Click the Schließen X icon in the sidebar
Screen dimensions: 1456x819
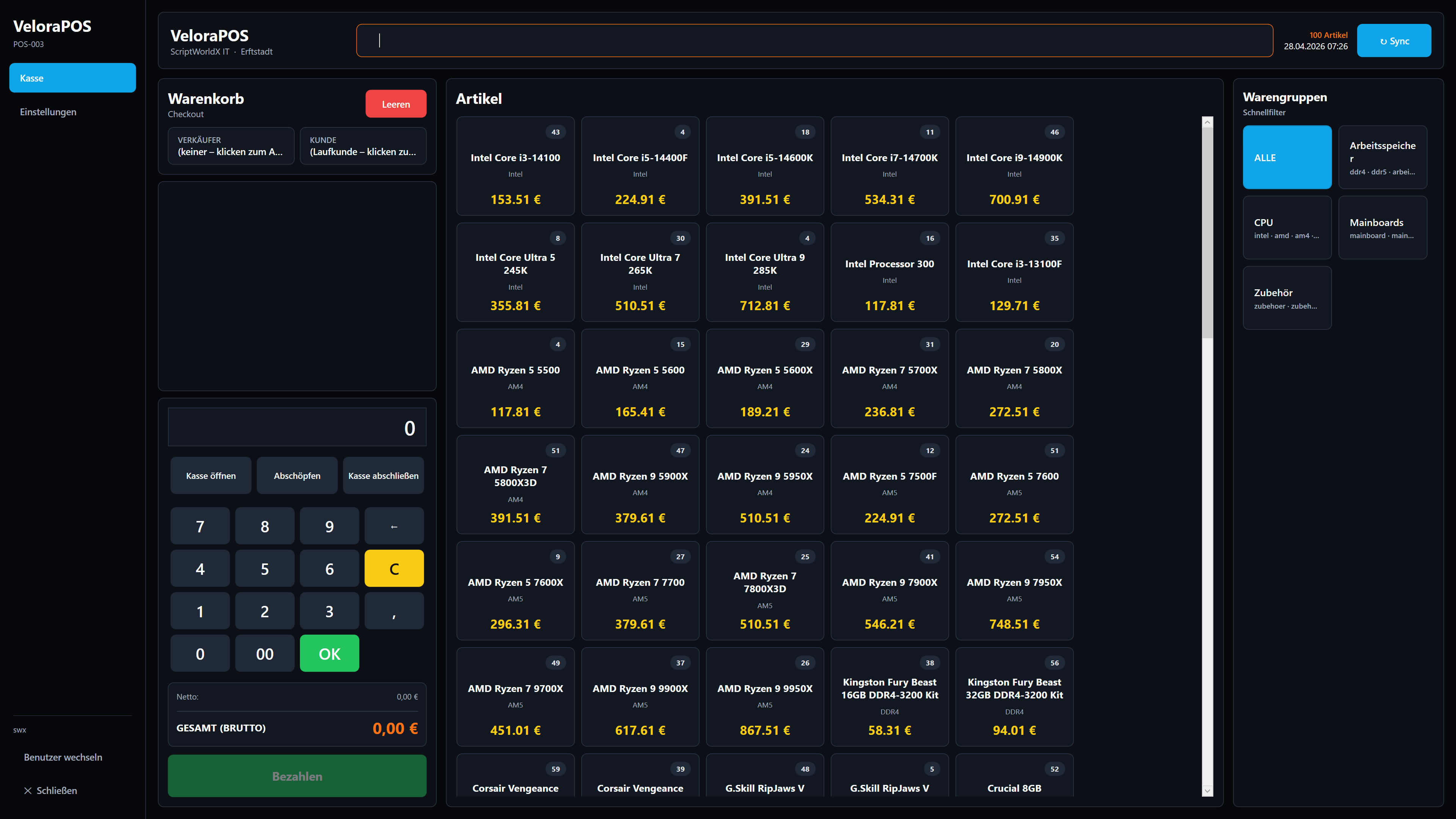coord(28,791)
